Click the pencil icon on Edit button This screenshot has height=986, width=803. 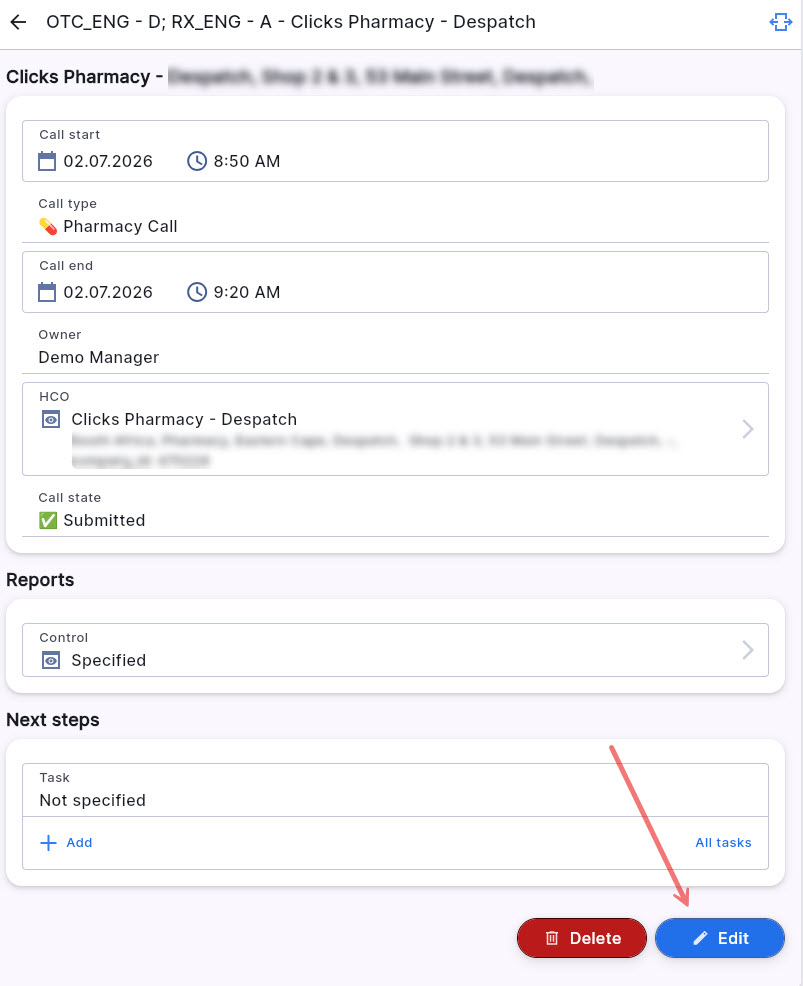point(700,938)
